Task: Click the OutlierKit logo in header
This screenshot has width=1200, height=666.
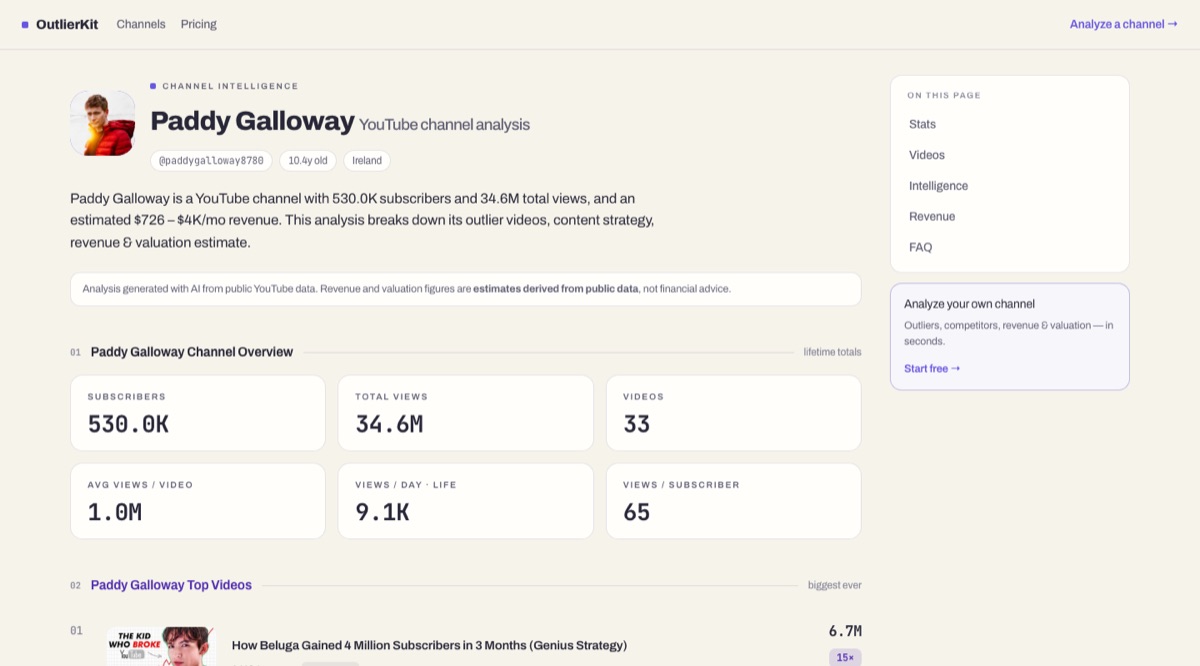Action: click(x=60, y=24)
